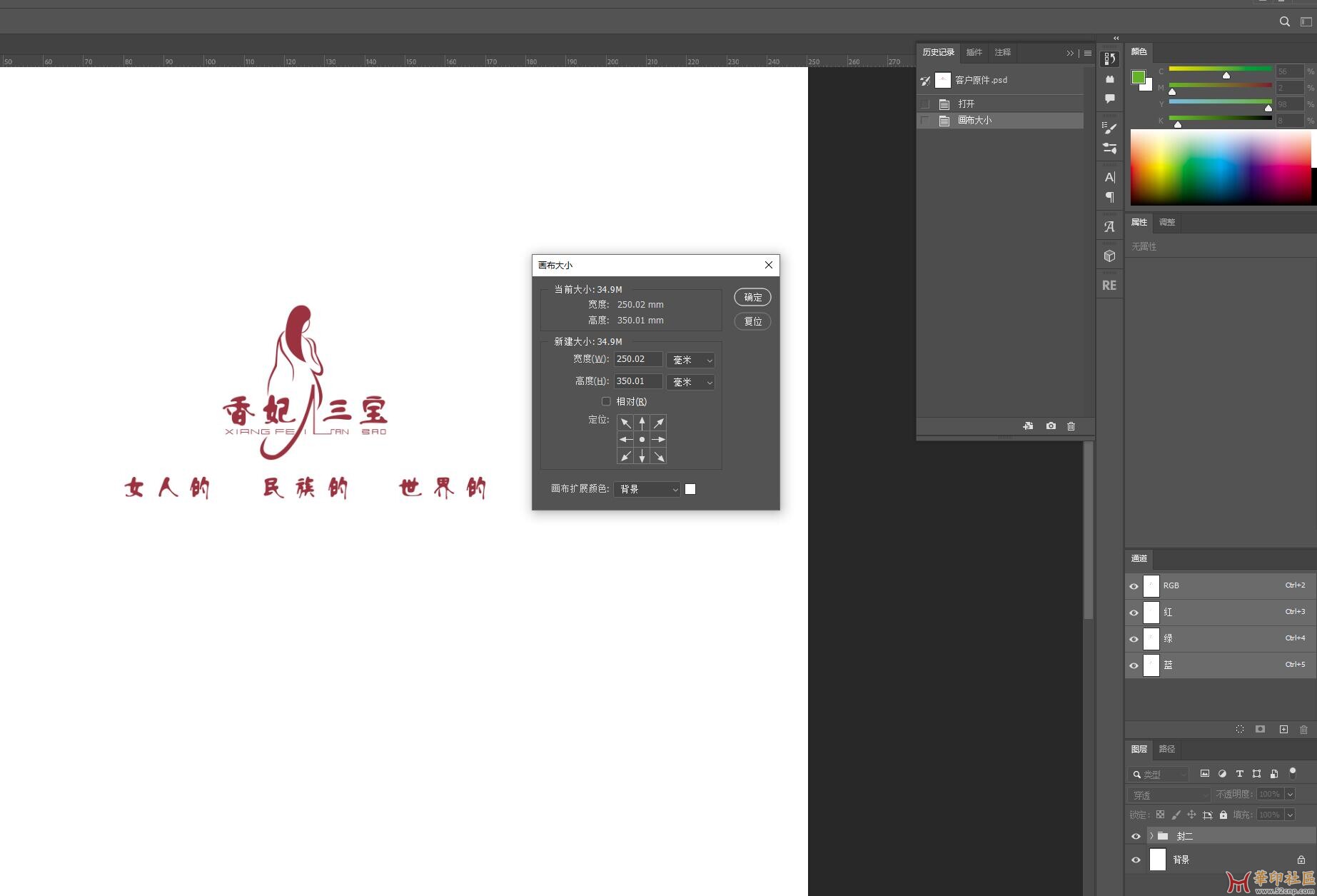Open layer fill 填充 slider arrow
1317x896 pixels.
[x=1290, y=815]
